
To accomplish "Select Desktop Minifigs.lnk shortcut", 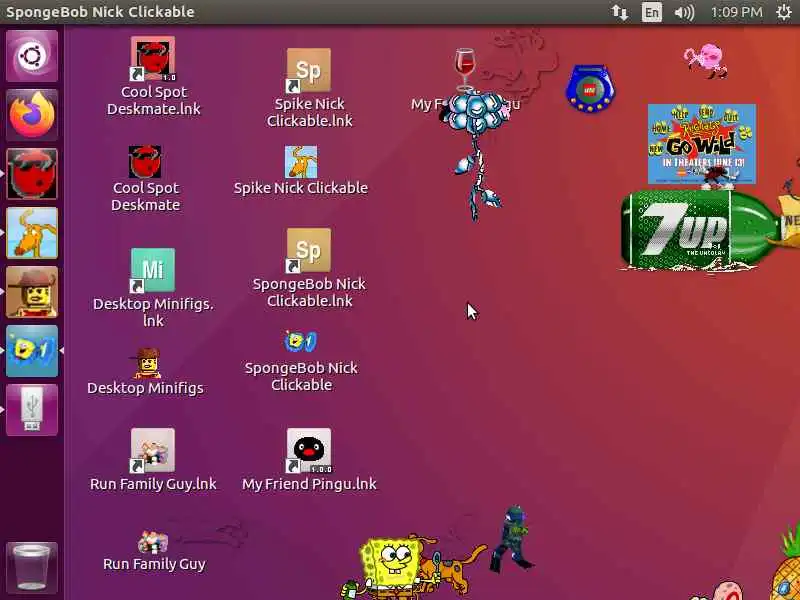I will tap(153, 288).
